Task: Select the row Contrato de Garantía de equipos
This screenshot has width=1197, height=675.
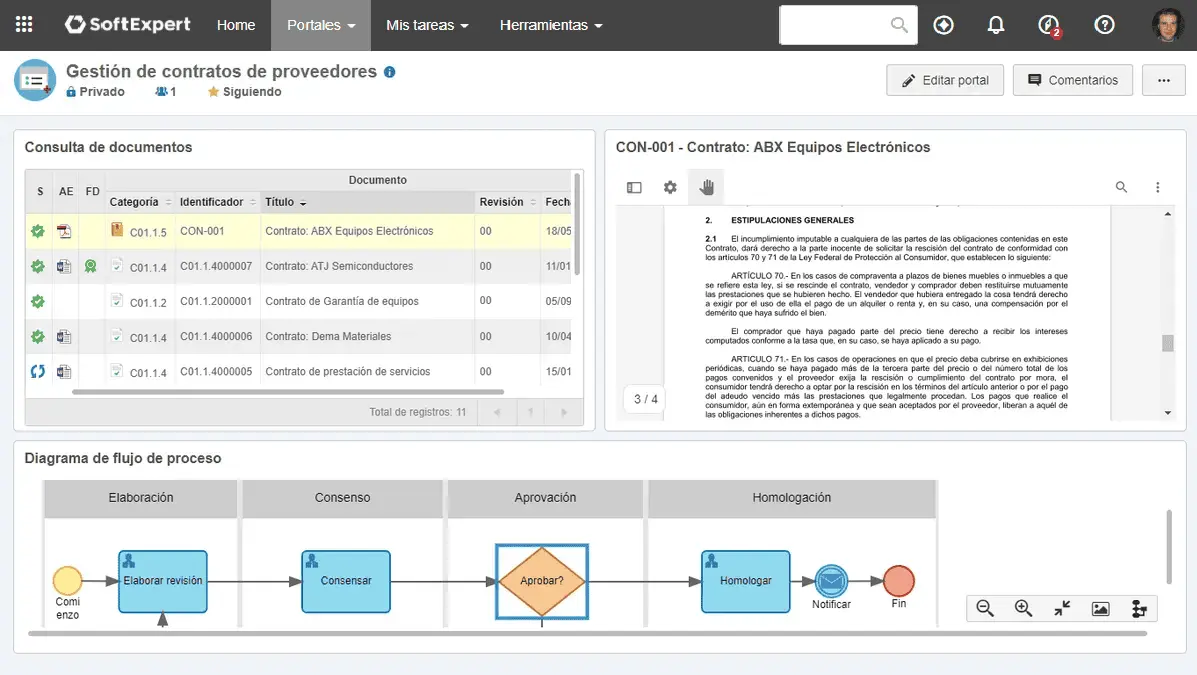Action: (298, 301)
